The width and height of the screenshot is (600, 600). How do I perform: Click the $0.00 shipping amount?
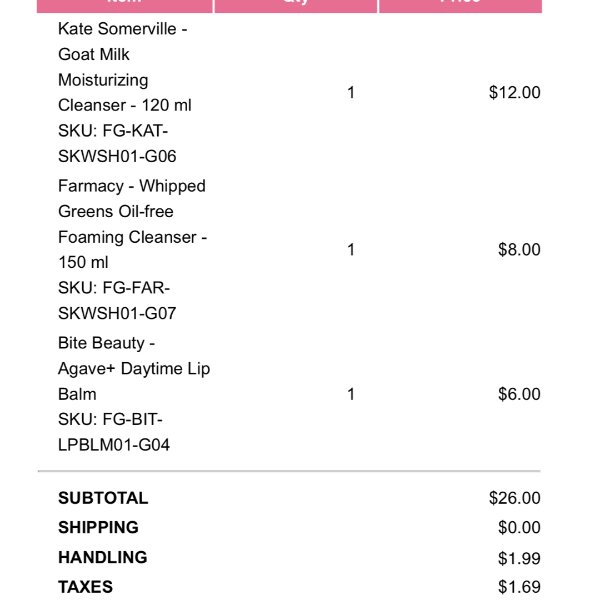519,528
